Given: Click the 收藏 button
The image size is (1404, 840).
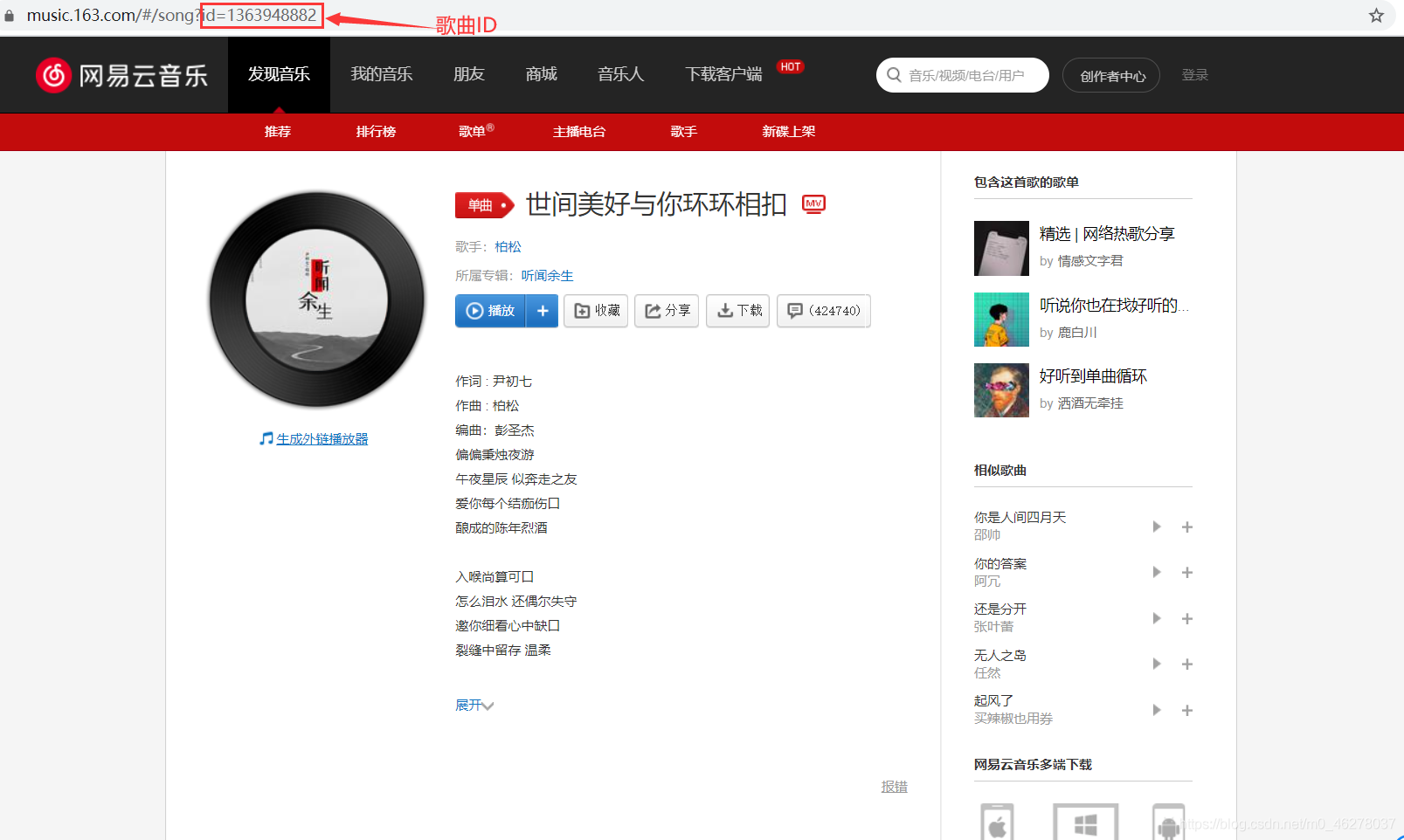Looking at the screenshot, I should pyautogui.click(x=596, y=311).
